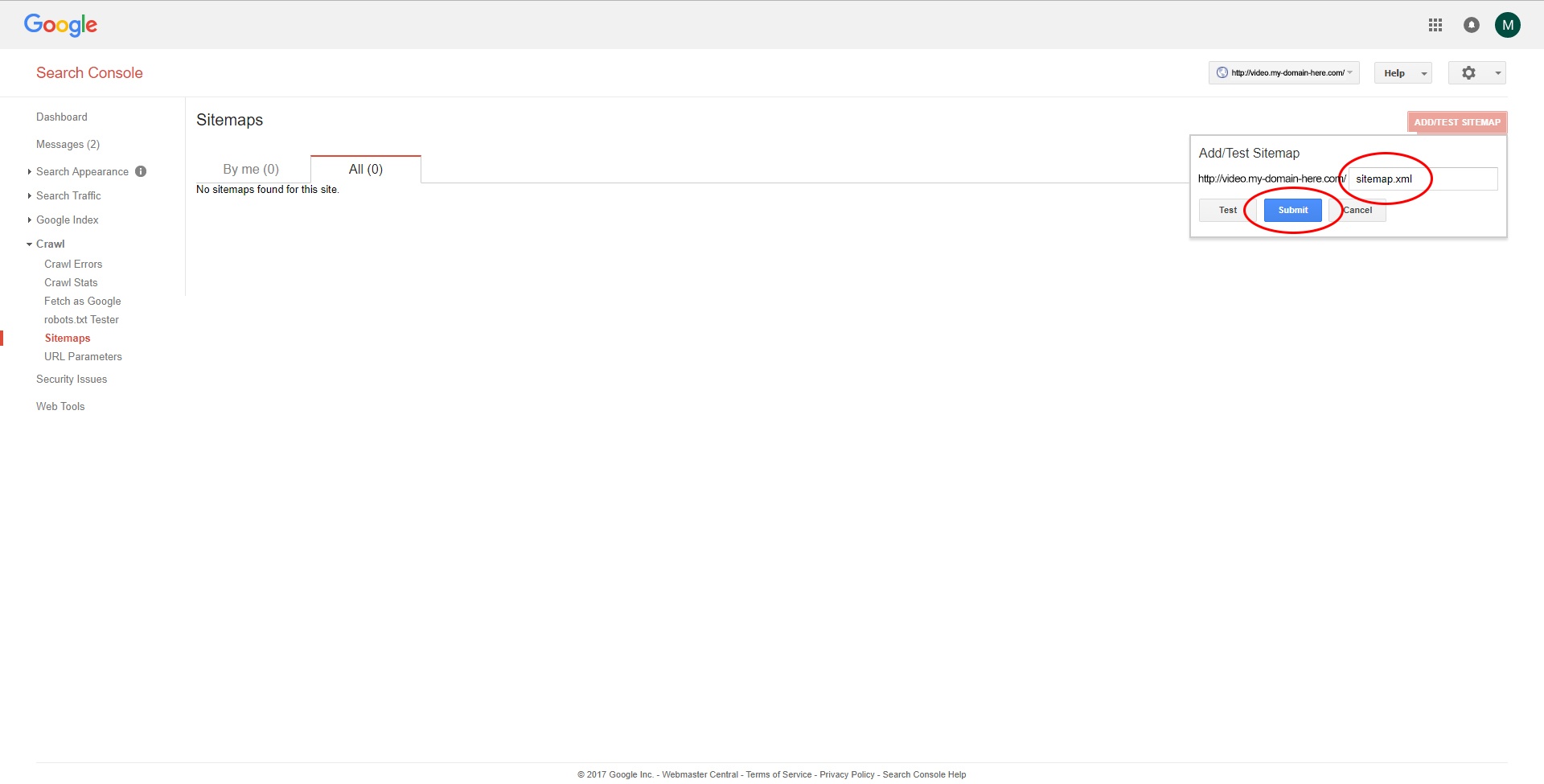Screen dimensions: 1544x784
Task: Open Security Issues
Action: coord(72,379)
